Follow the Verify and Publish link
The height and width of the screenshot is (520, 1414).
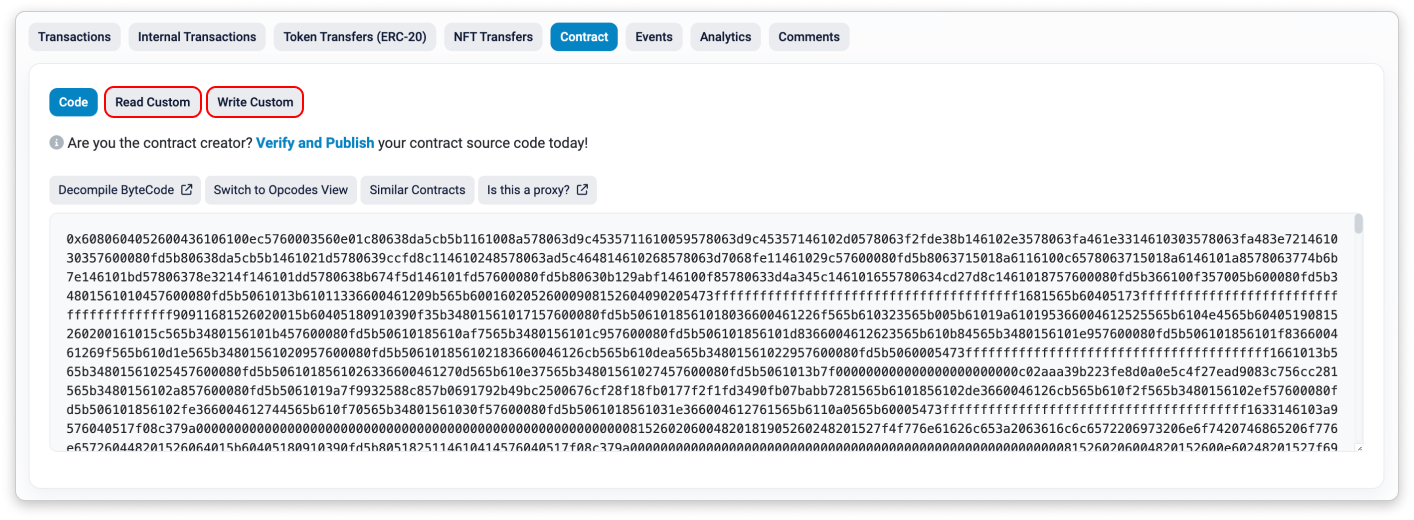[315, 143]
